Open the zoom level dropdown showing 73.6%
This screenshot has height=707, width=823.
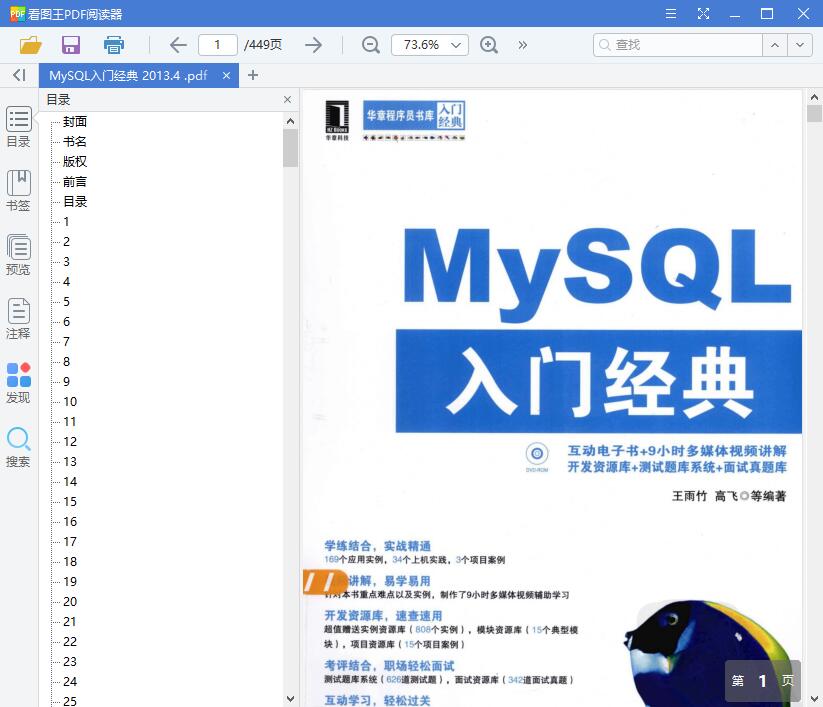(x=430, y=45)
